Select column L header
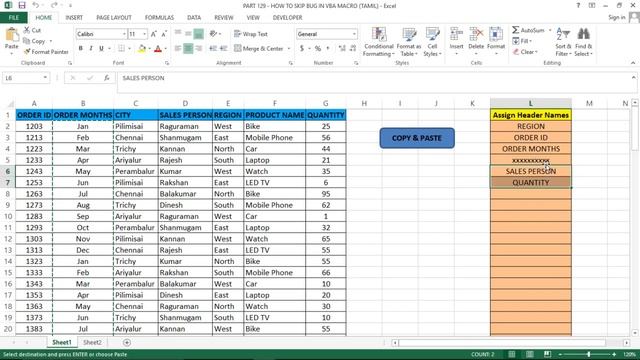Screen dimensions: 640x360 point(531,103)
